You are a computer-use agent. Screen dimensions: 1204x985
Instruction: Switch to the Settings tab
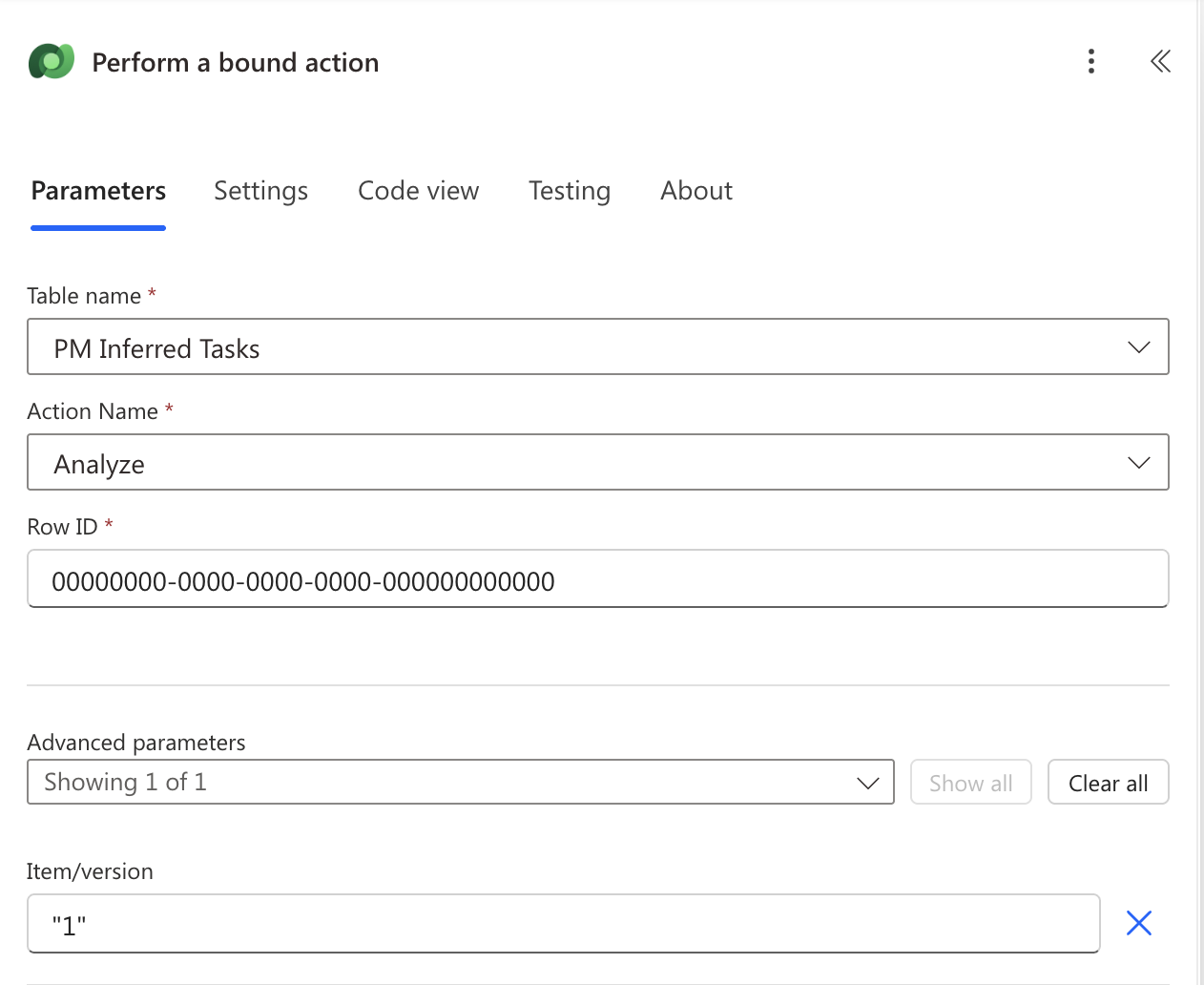click(x=260, y=191)
